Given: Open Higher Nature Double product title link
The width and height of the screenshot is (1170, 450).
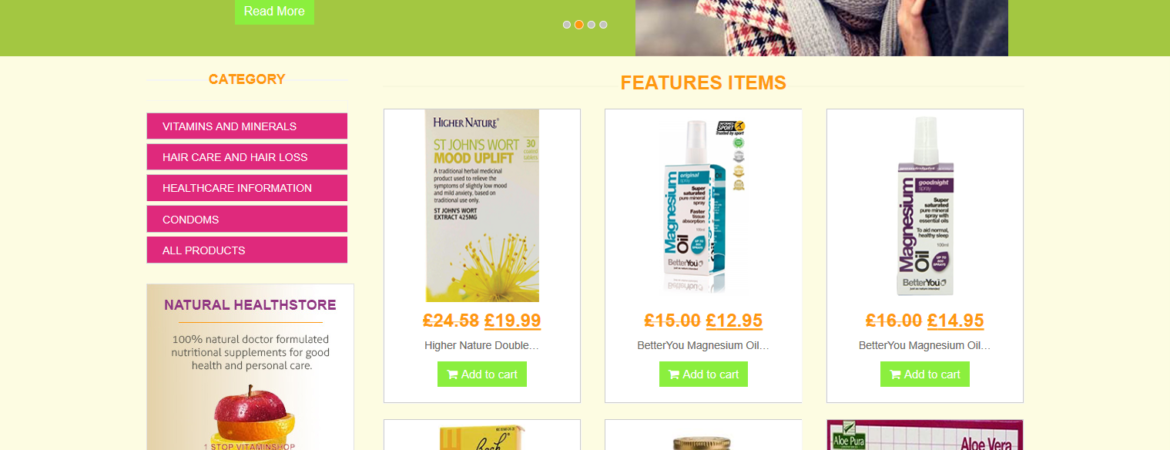Looking at the screenshot, I should pos(481,346).
